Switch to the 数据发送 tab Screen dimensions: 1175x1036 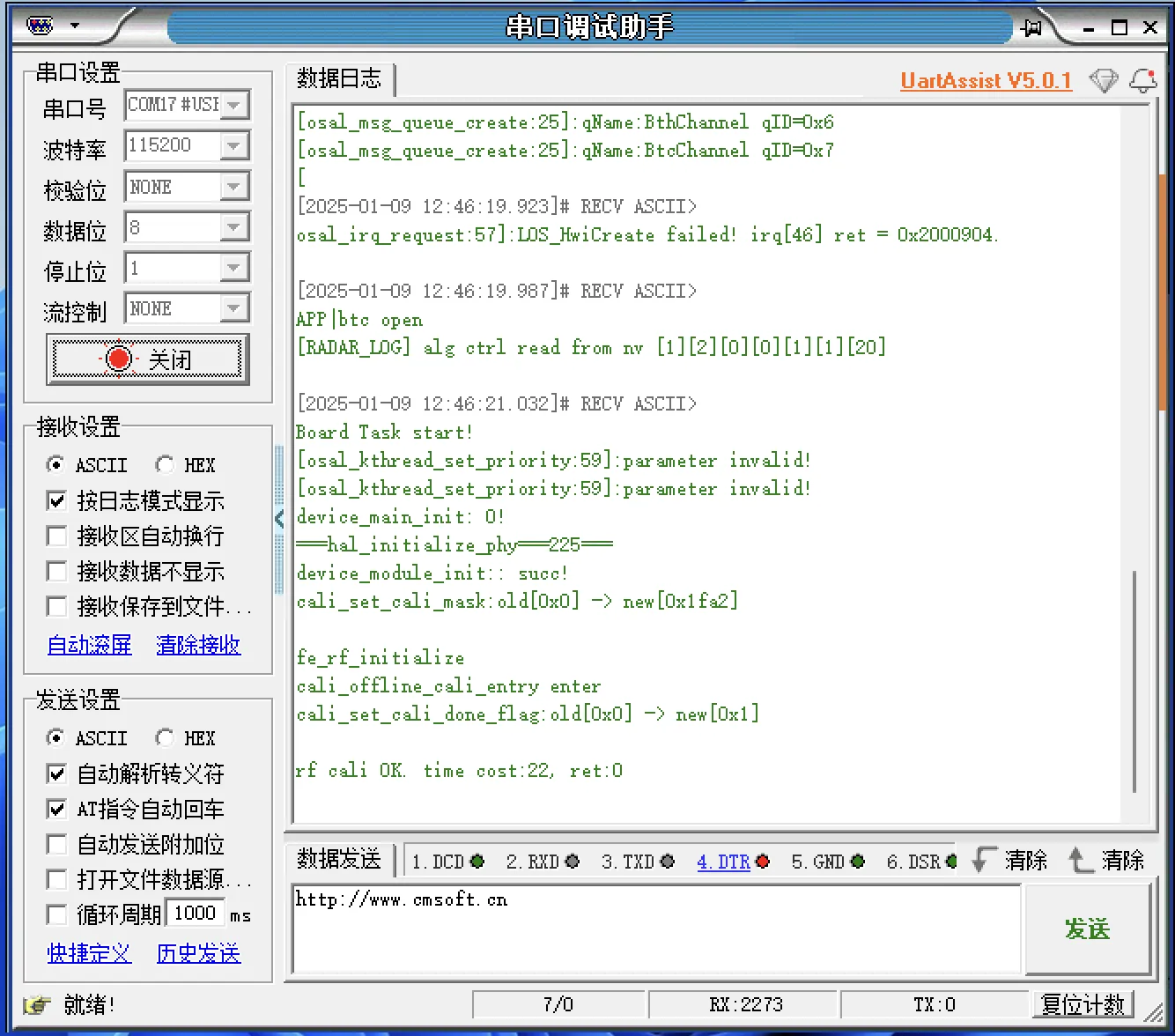(x=339, y=858)
